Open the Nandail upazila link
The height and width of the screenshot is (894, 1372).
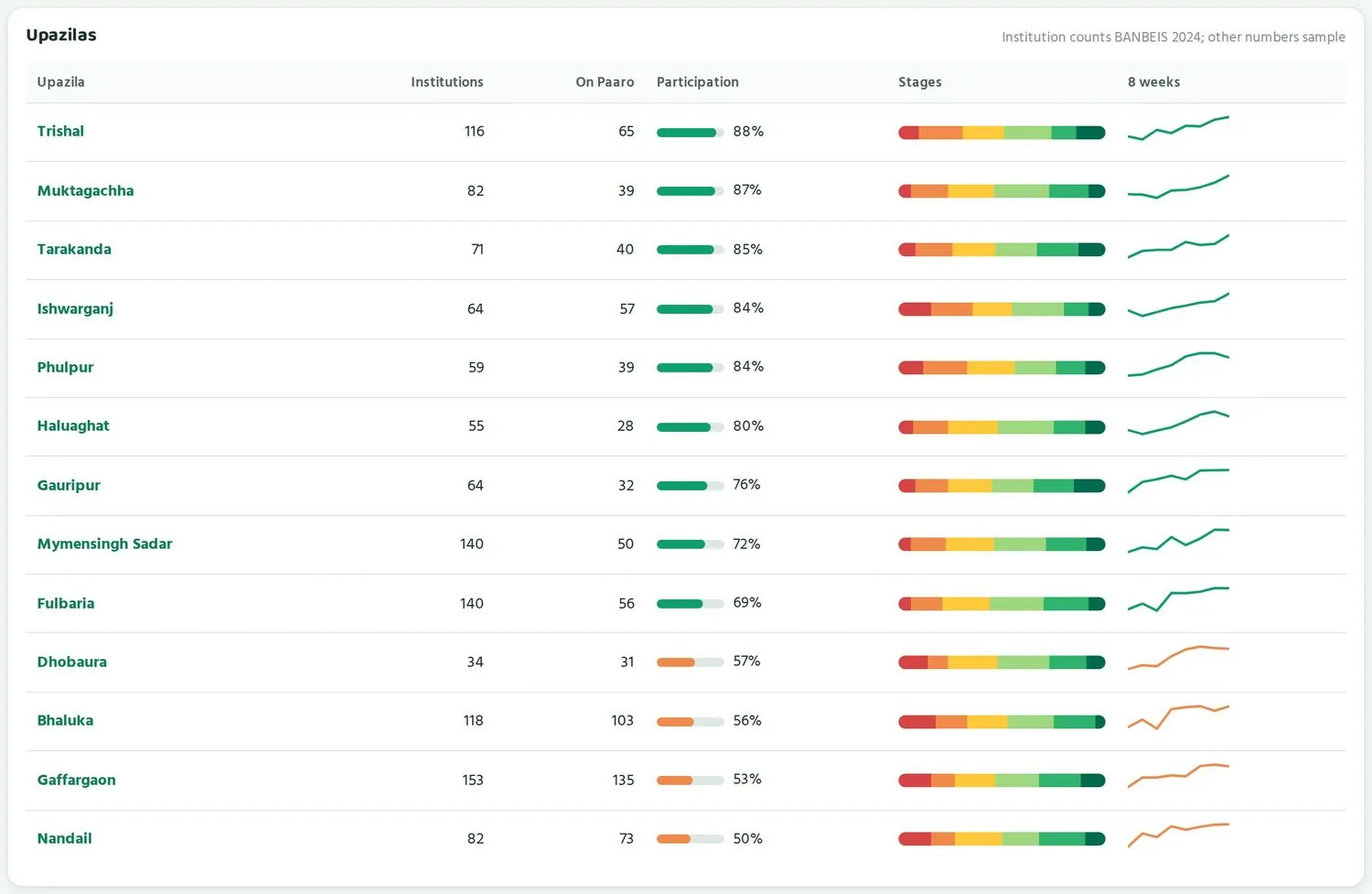tap(64, 839)
